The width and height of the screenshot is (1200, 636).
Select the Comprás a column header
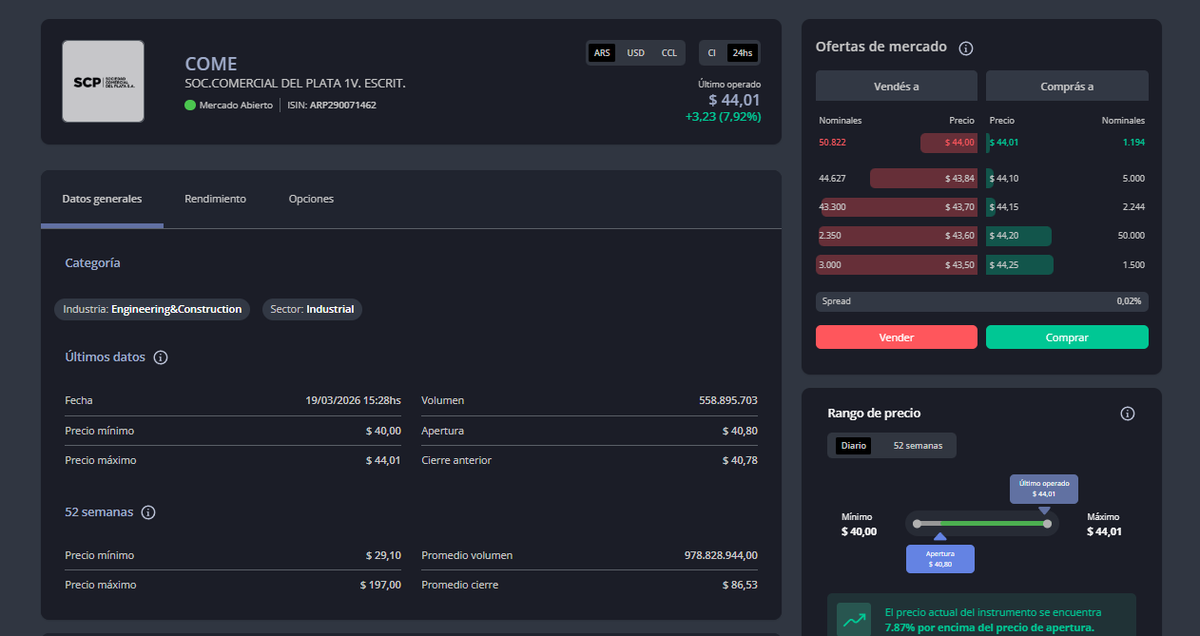1067,86
